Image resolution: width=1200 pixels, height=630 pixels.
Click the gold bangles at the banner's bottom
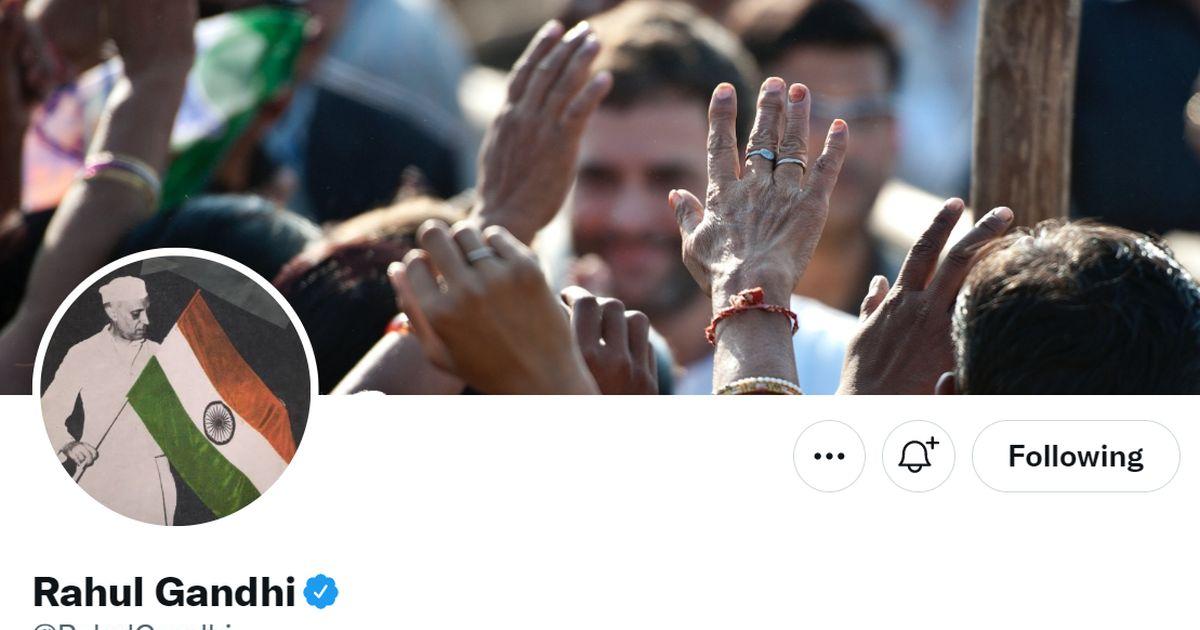click(x=758, y=386)
